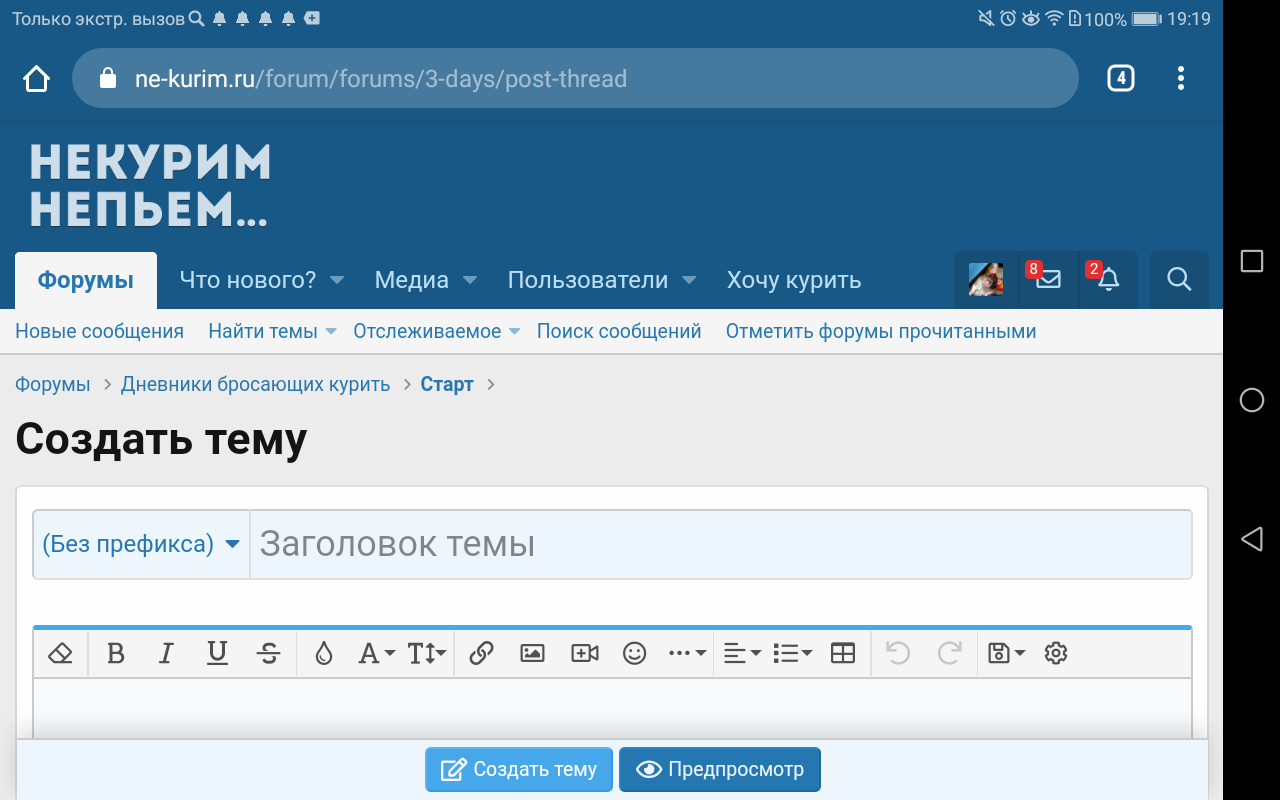Open the Что нового? menu
This screenshot has width=1280, height=800.
(251, 280)
